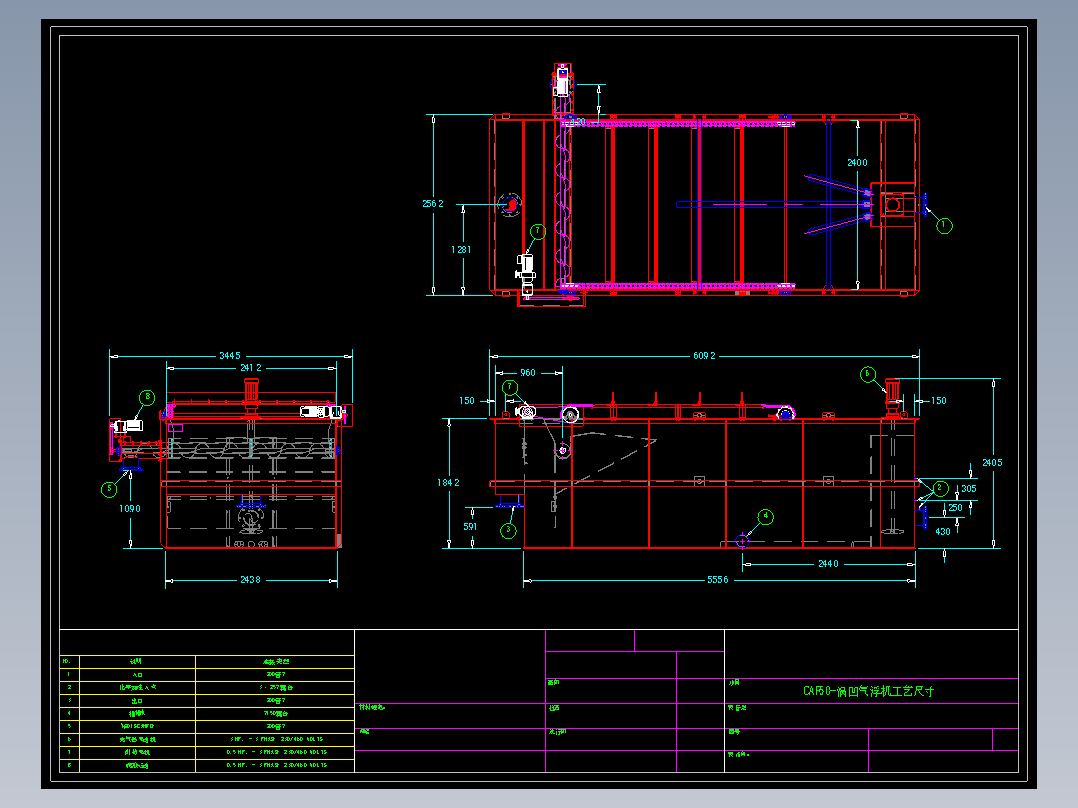Click the title text CAF50-涡凹气浮机工艺尺寸
1078x808 pixels.
click(x=868, y=691)
